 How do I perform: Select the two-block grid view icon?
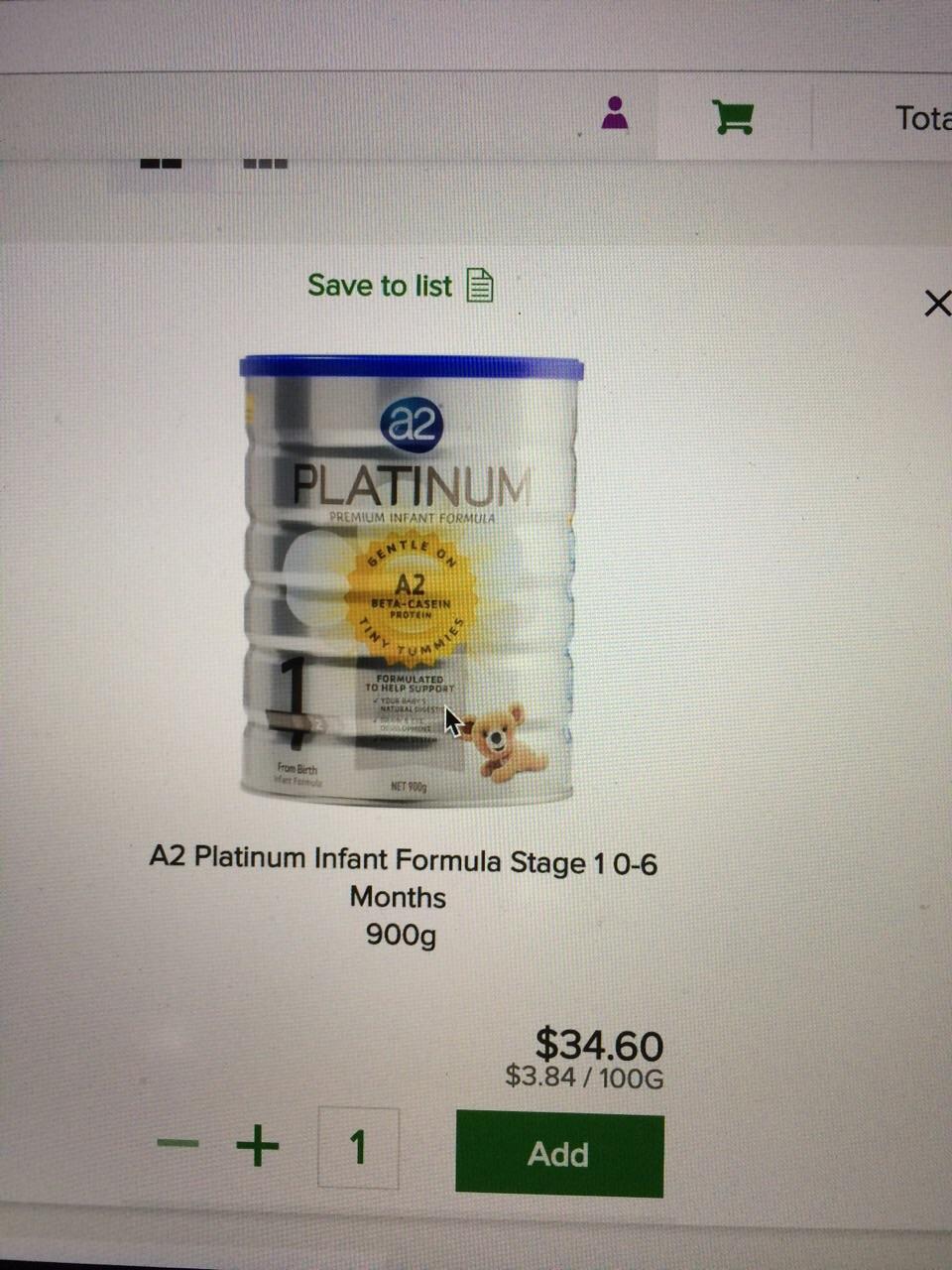[161, 164]
